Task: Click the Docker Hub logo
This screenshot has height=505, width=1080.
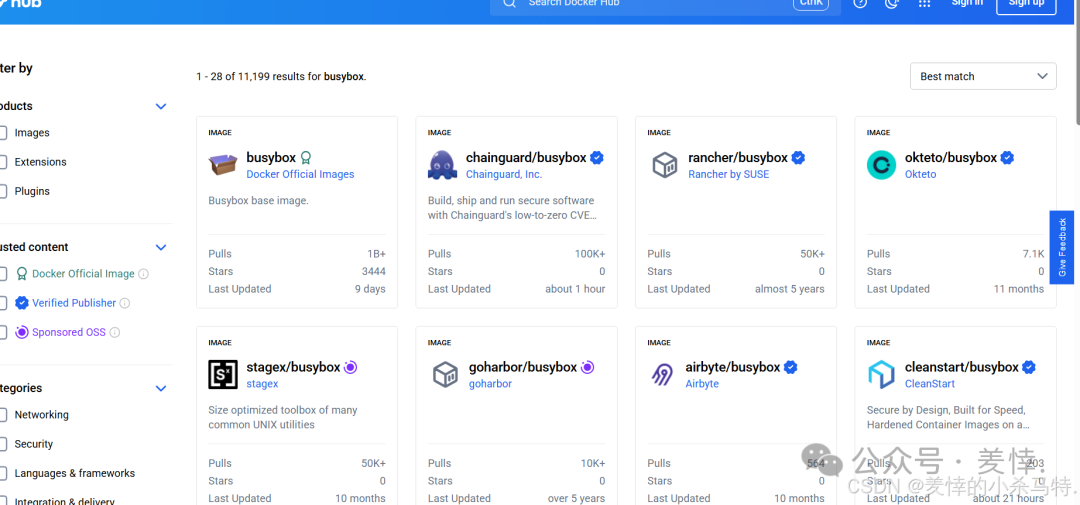Action: (21, 3)
